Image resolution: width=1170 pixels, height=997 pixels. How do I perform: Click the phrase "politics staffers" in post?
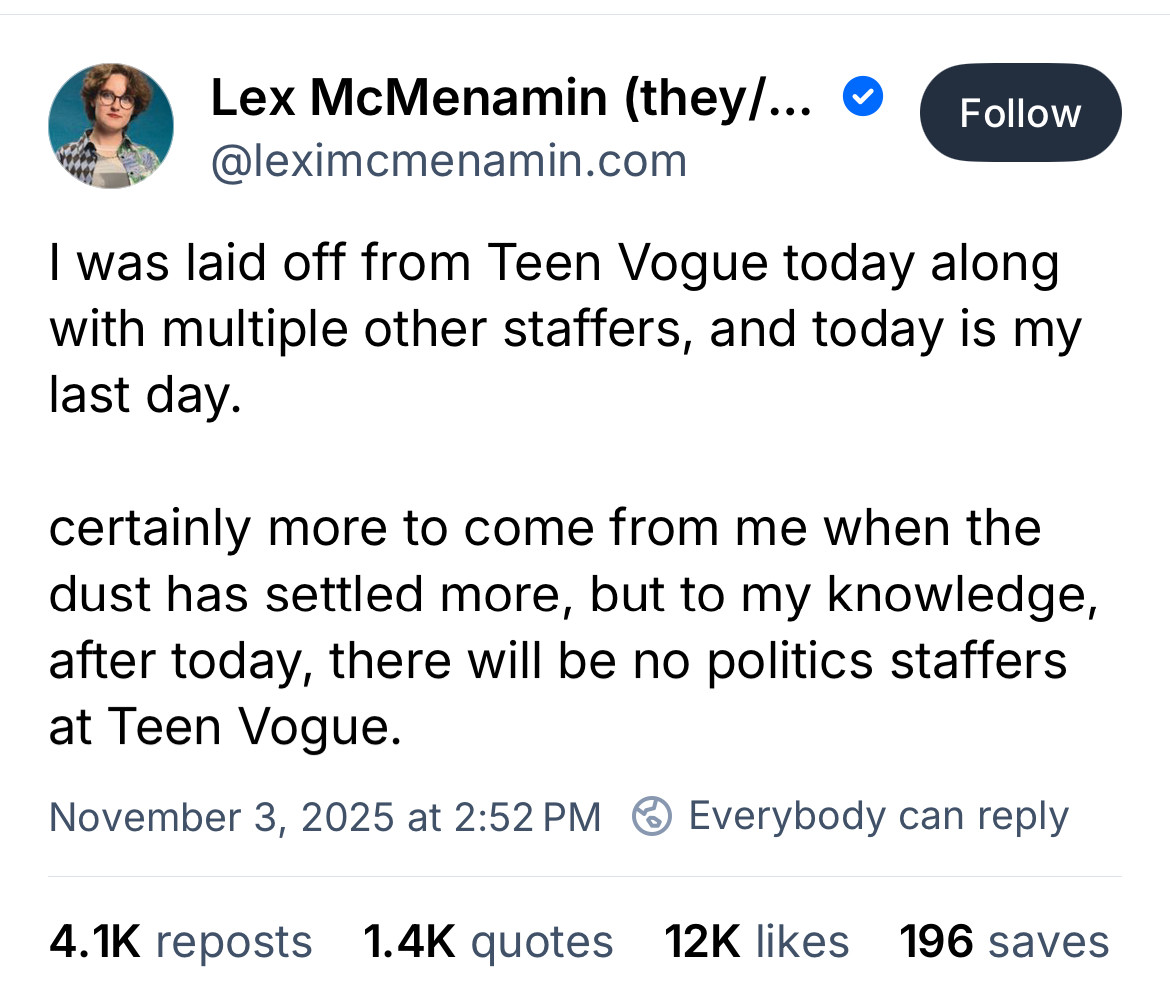pyautogui.click(x=886, y=661)
